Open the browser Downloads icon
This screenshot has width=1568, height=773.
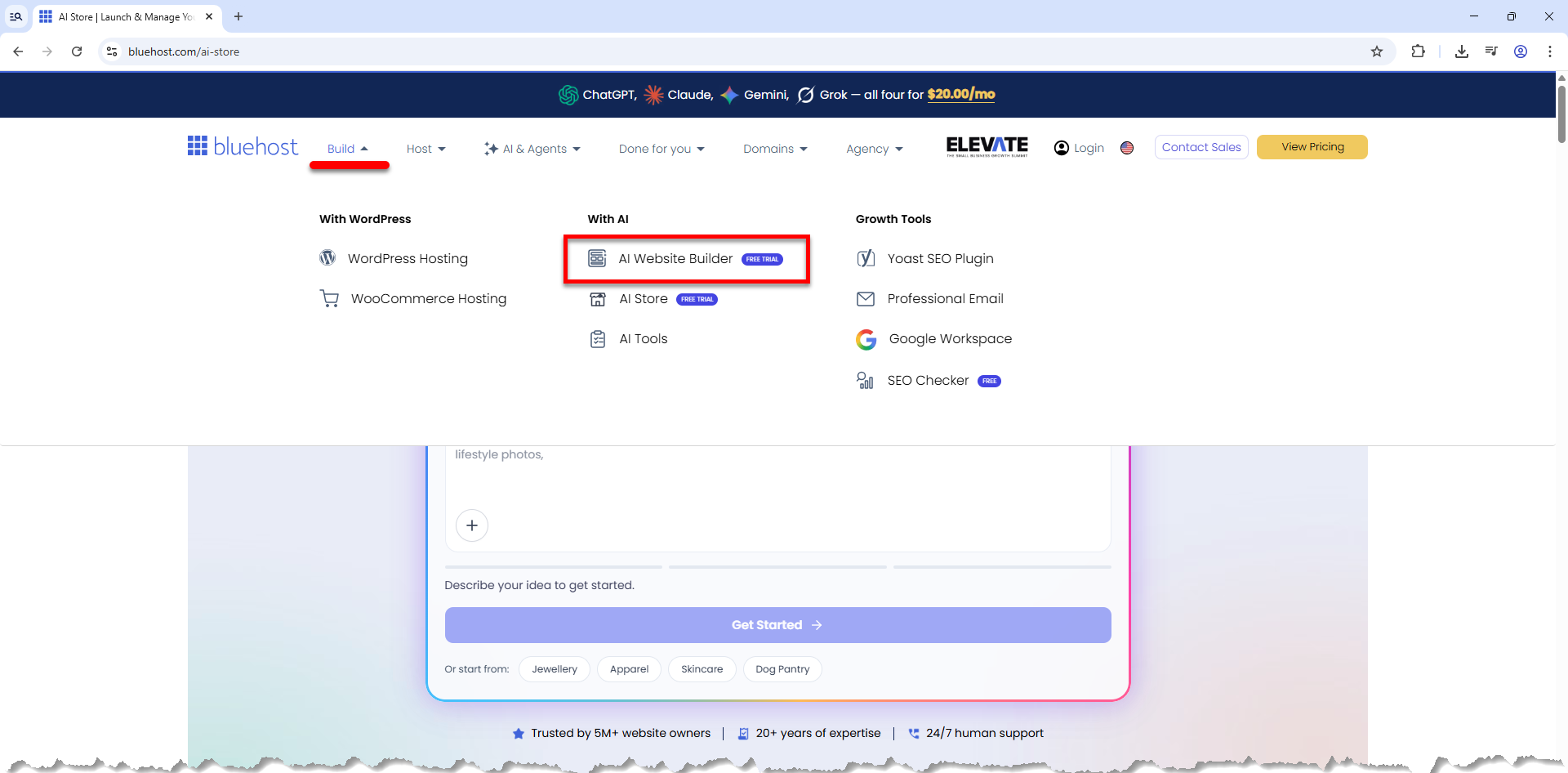click(x=1462, y=51)
